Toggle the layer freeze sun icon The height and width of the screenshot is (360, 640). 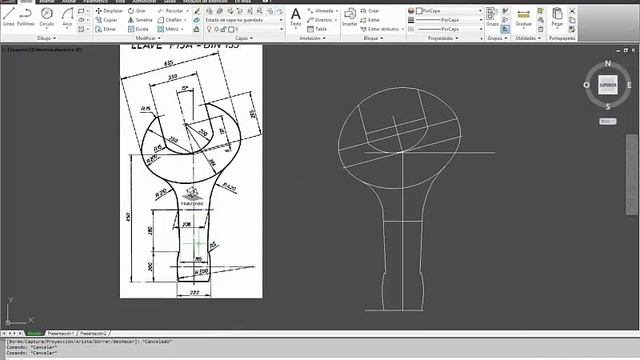coord(216,29)
